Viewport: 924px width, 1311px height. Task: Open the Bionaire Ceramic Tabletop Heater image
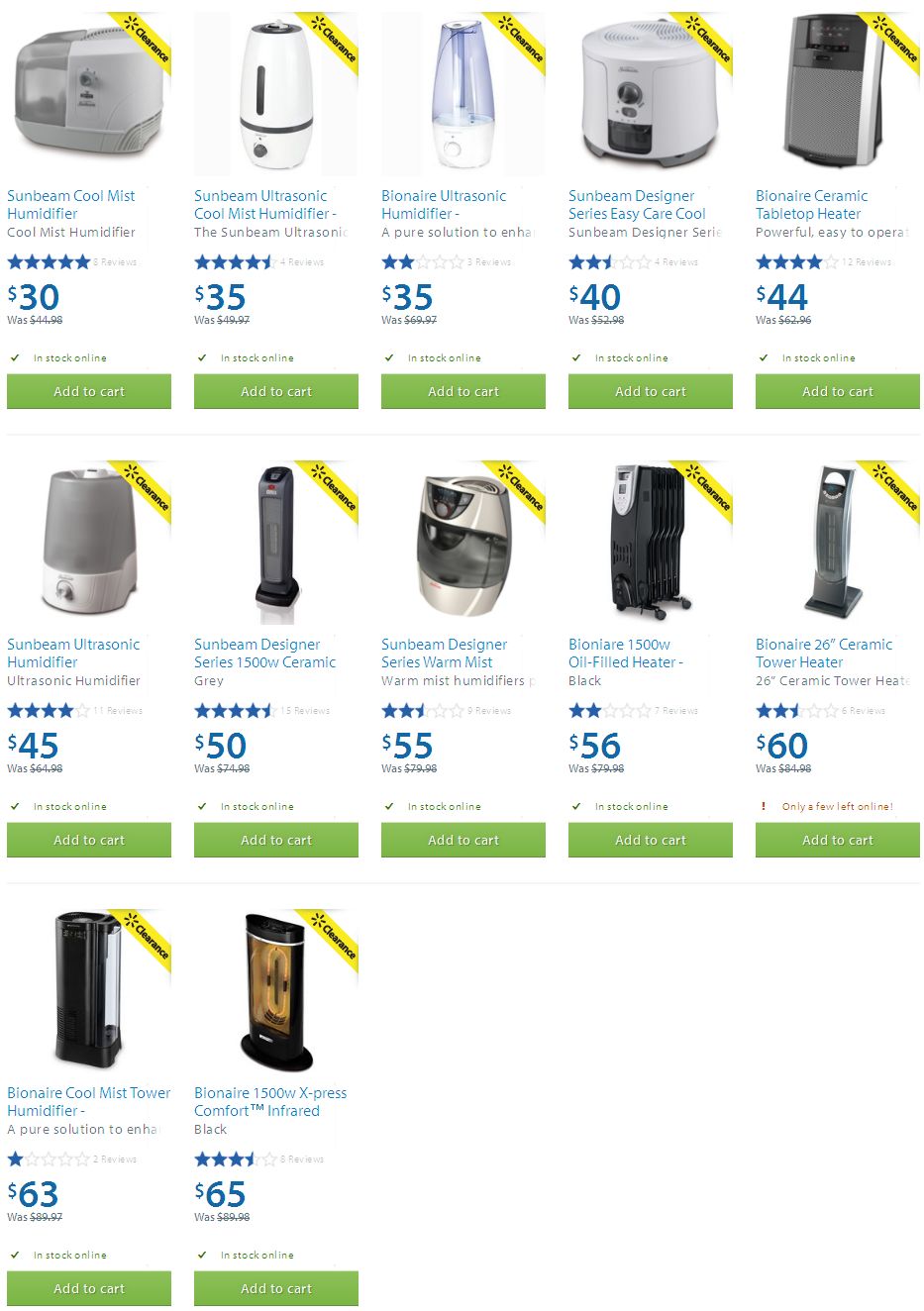837,94
